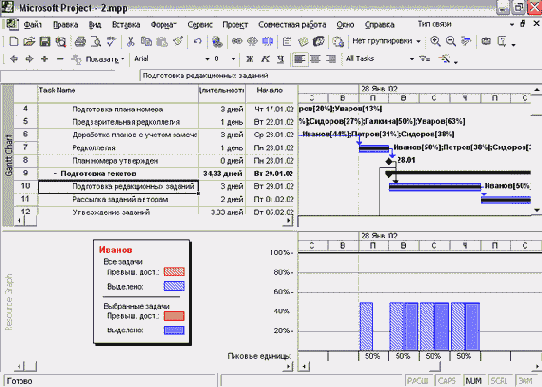Click resource graph horizontal scrollbar left arrow
The width and height of the screenshot is (542, 387).
coord(304,367)
